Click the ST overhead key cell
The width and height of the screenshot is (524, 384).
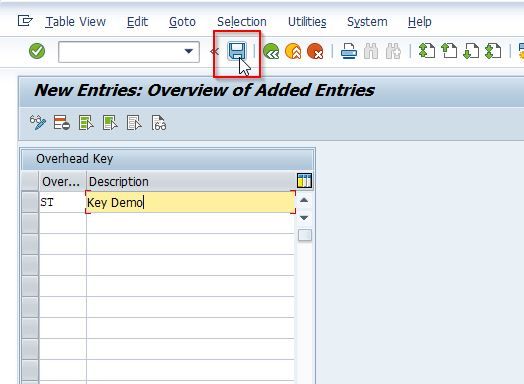(62, 202)
